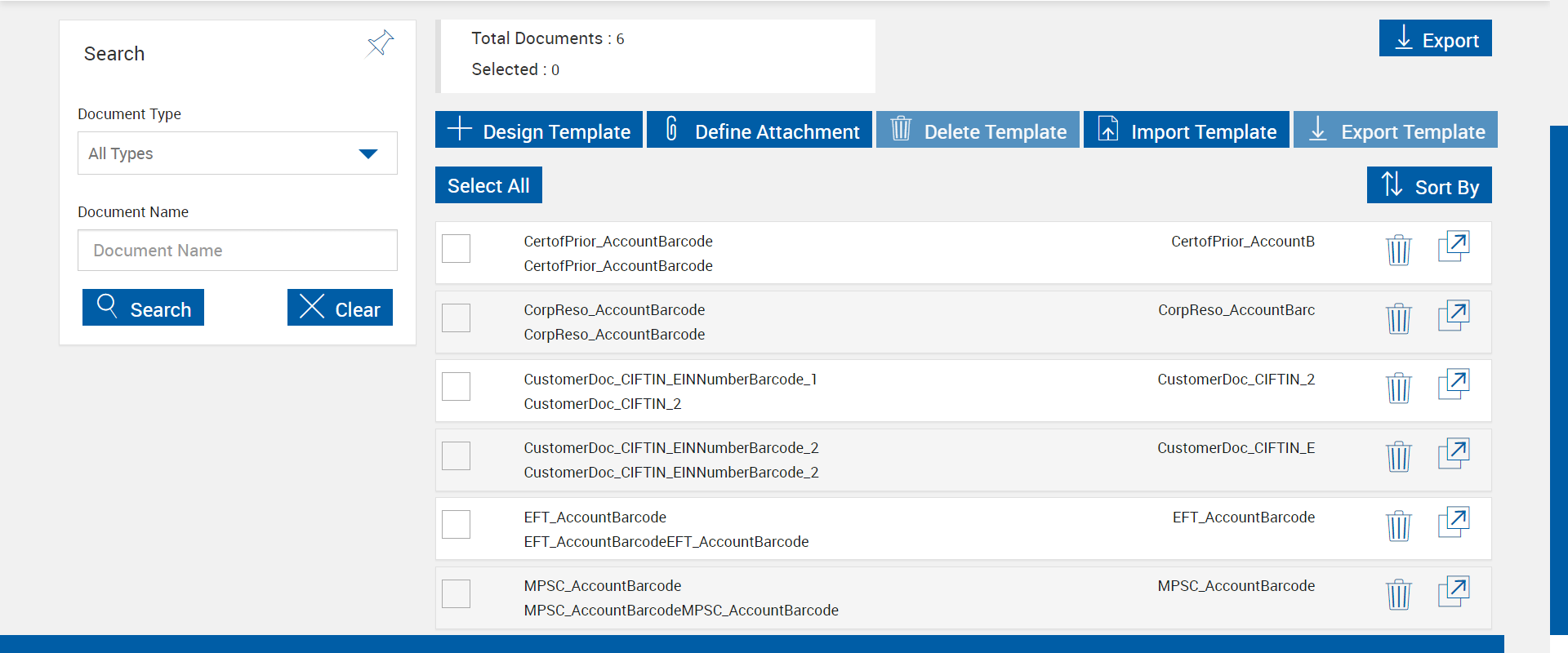Check the CustomerDoc_CIFTIN_EINNumberBarcode_1 row box

(456, 386)
